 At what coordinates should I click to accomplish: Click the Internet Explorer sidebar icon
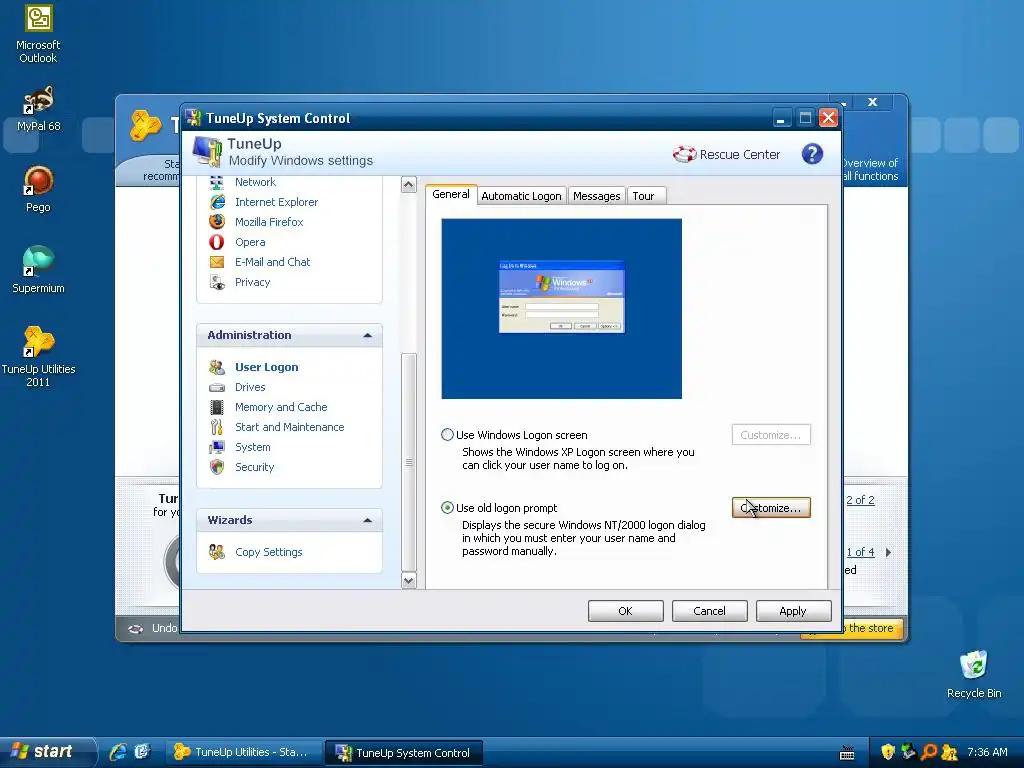coord(217,202)
